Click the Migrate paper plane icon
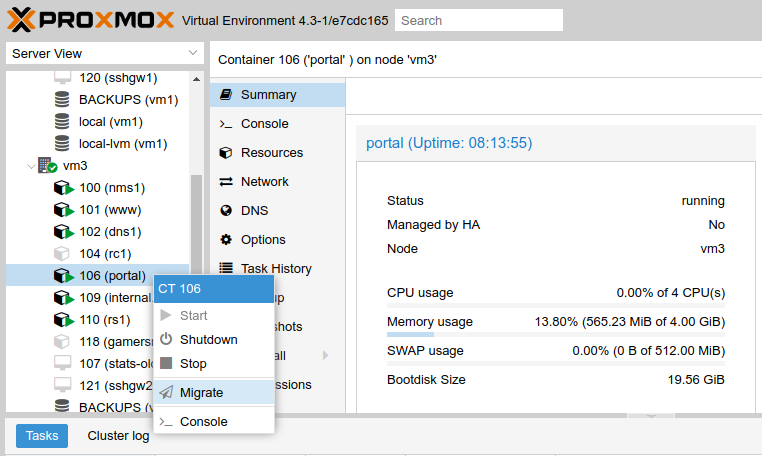The height and width of the screenshot is (456, 762). [166, 392]
